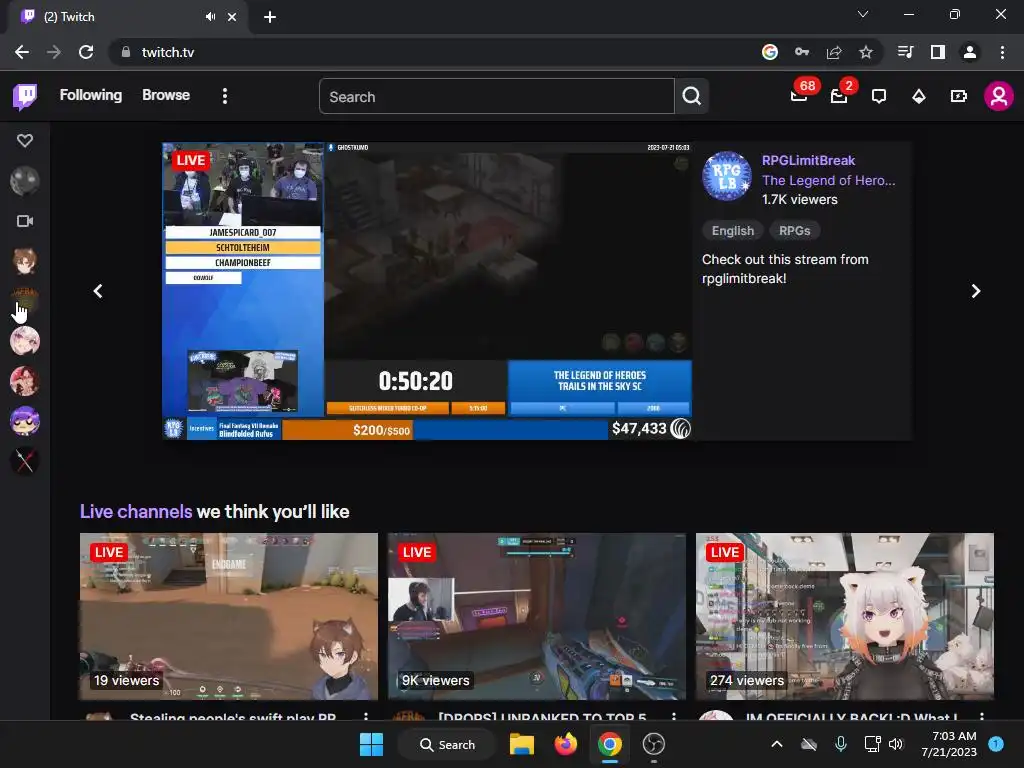Screen dimensions: 1024x768
Task: Click the taskbar Search box
Action: 447,744
